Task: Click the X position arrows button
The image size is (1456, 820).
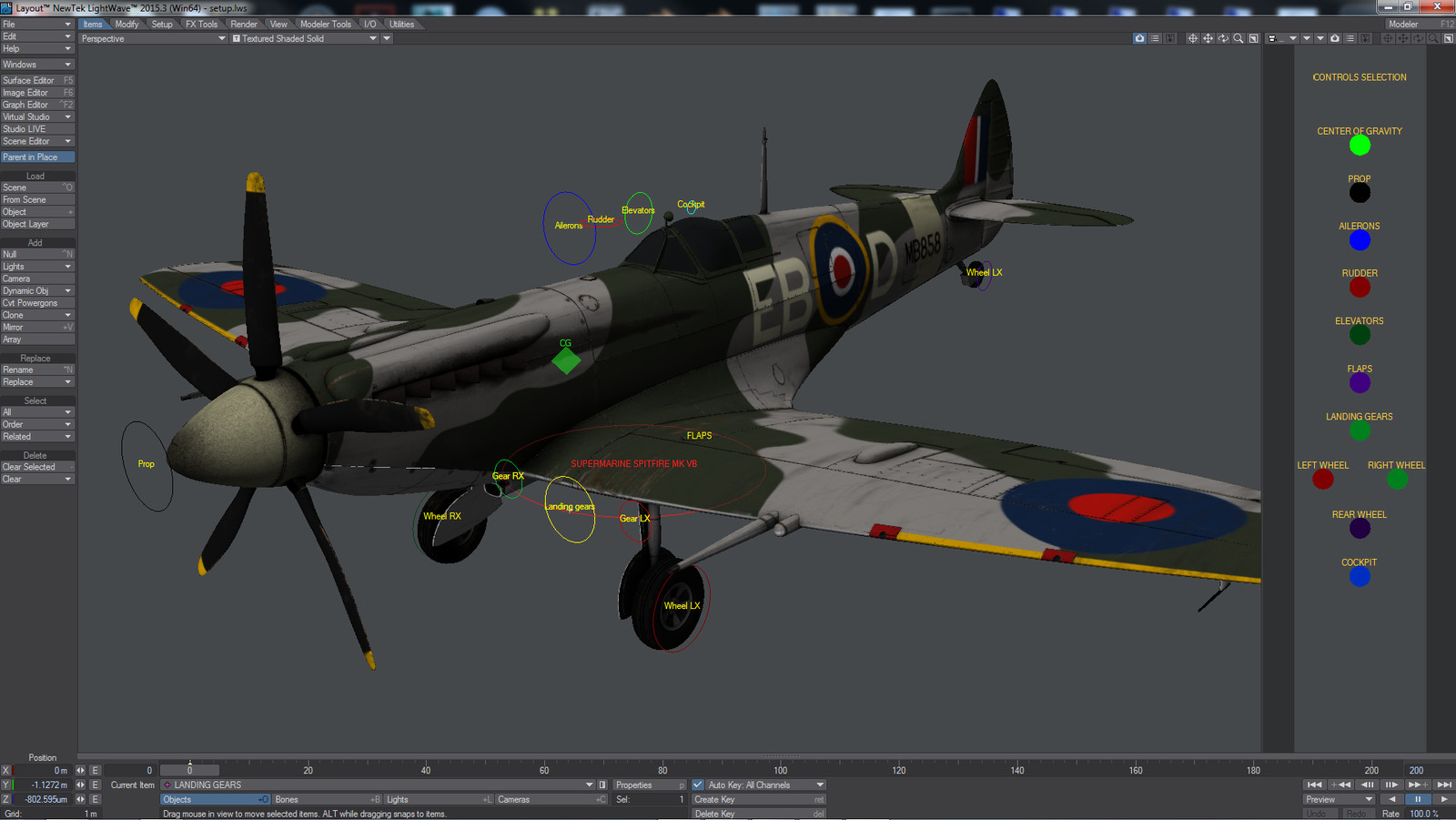Action: 80,770
